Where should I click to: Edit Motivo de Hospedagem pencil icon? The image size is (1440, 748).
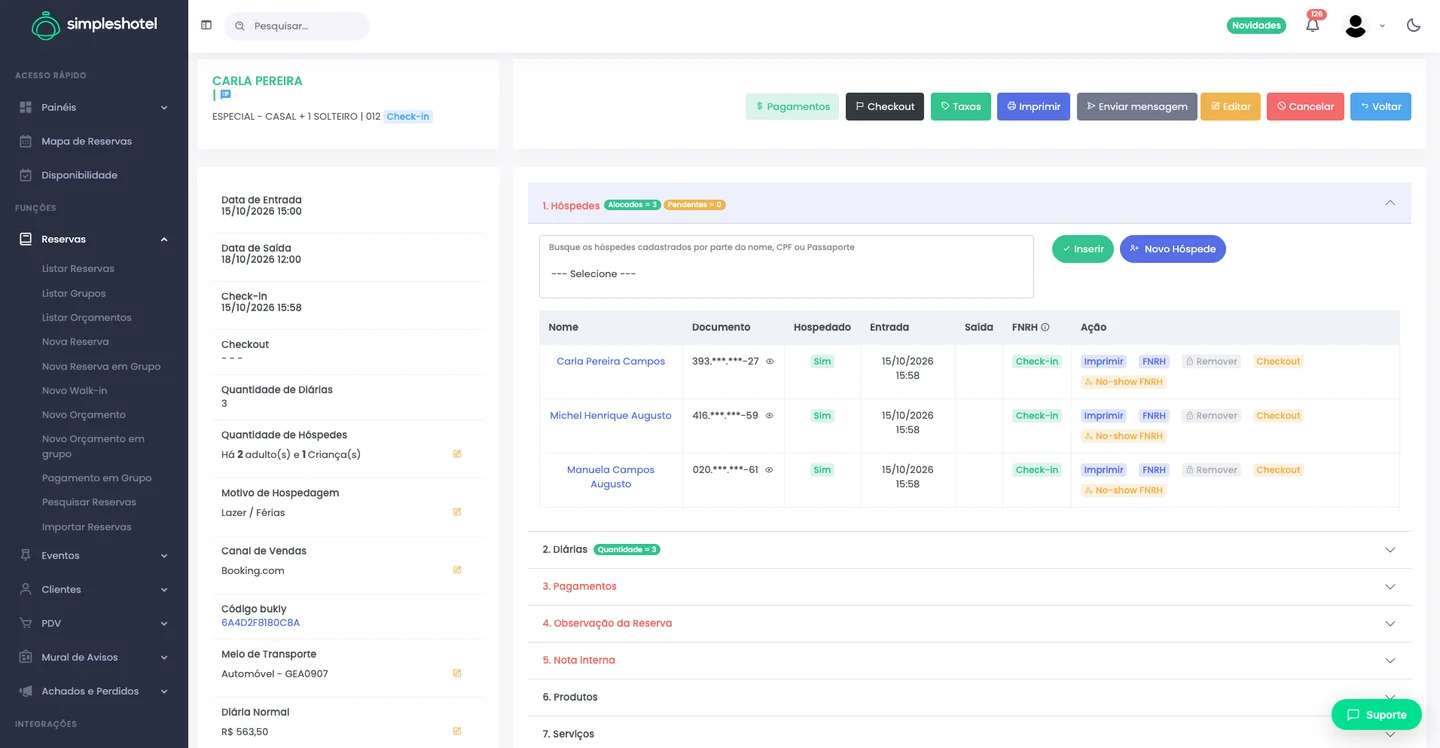click(x=457, y=512)
